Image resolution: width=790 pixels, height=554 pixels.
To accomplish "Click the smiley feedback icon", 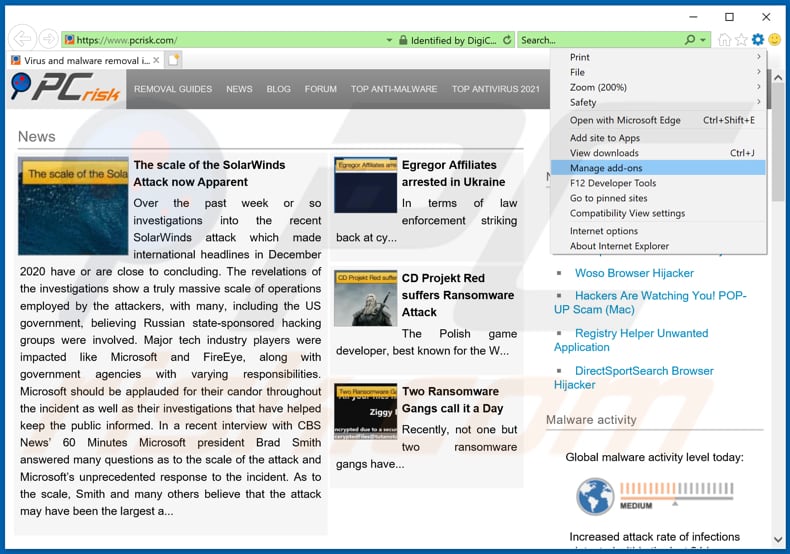I will 773,40.
